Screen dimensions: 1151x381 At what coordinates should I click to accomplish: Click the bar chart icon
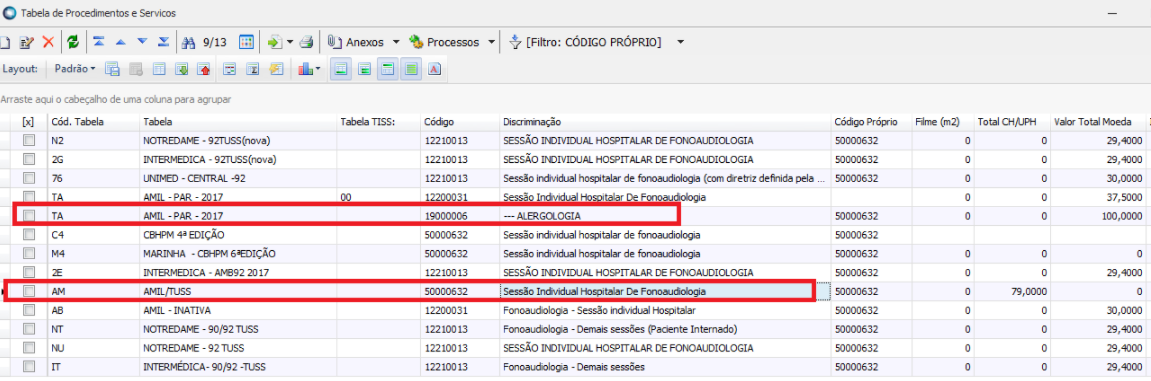(x=305, y=69)
